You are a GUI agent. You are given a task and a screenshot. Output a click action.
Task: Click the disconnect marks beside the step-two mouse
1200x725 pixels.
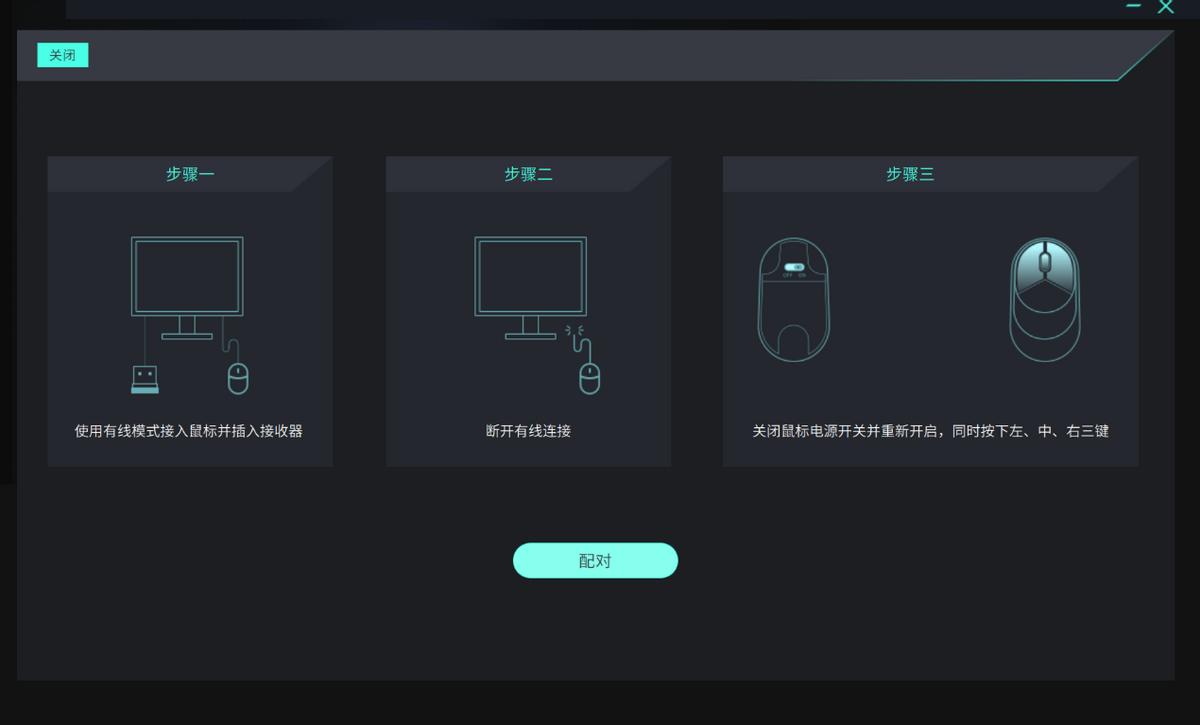coord(574,330)
